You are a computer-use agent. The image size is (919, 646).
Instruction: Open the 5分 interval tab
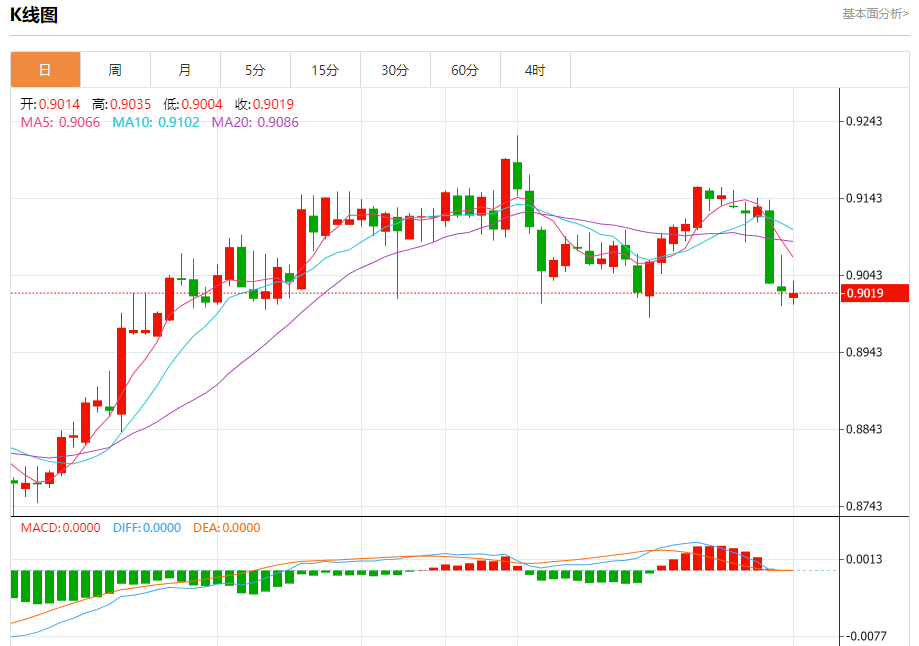click(x=256, y=70)
